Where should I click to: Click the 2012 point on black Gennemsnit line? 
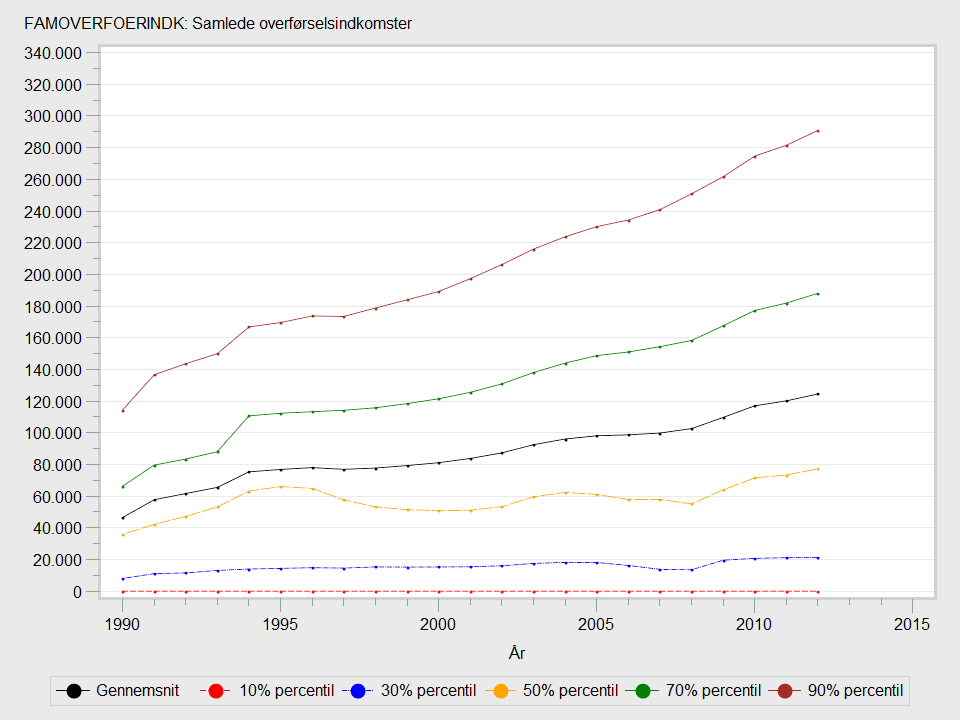pyautogui.click(x=818, y=394)
